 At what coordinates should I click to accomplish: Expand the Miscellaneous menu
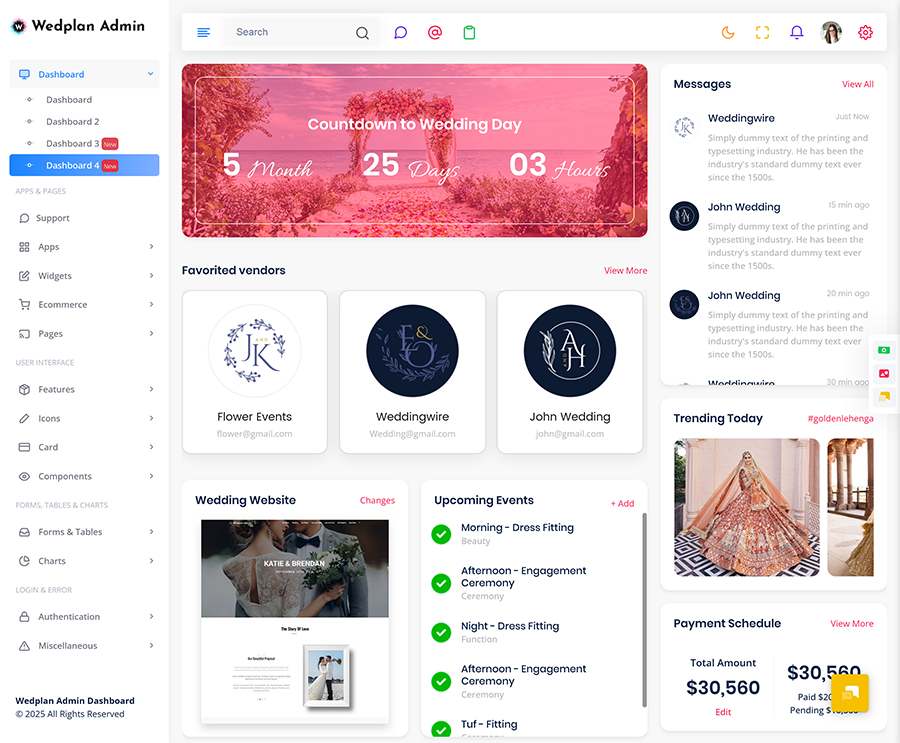pos(84,646)
